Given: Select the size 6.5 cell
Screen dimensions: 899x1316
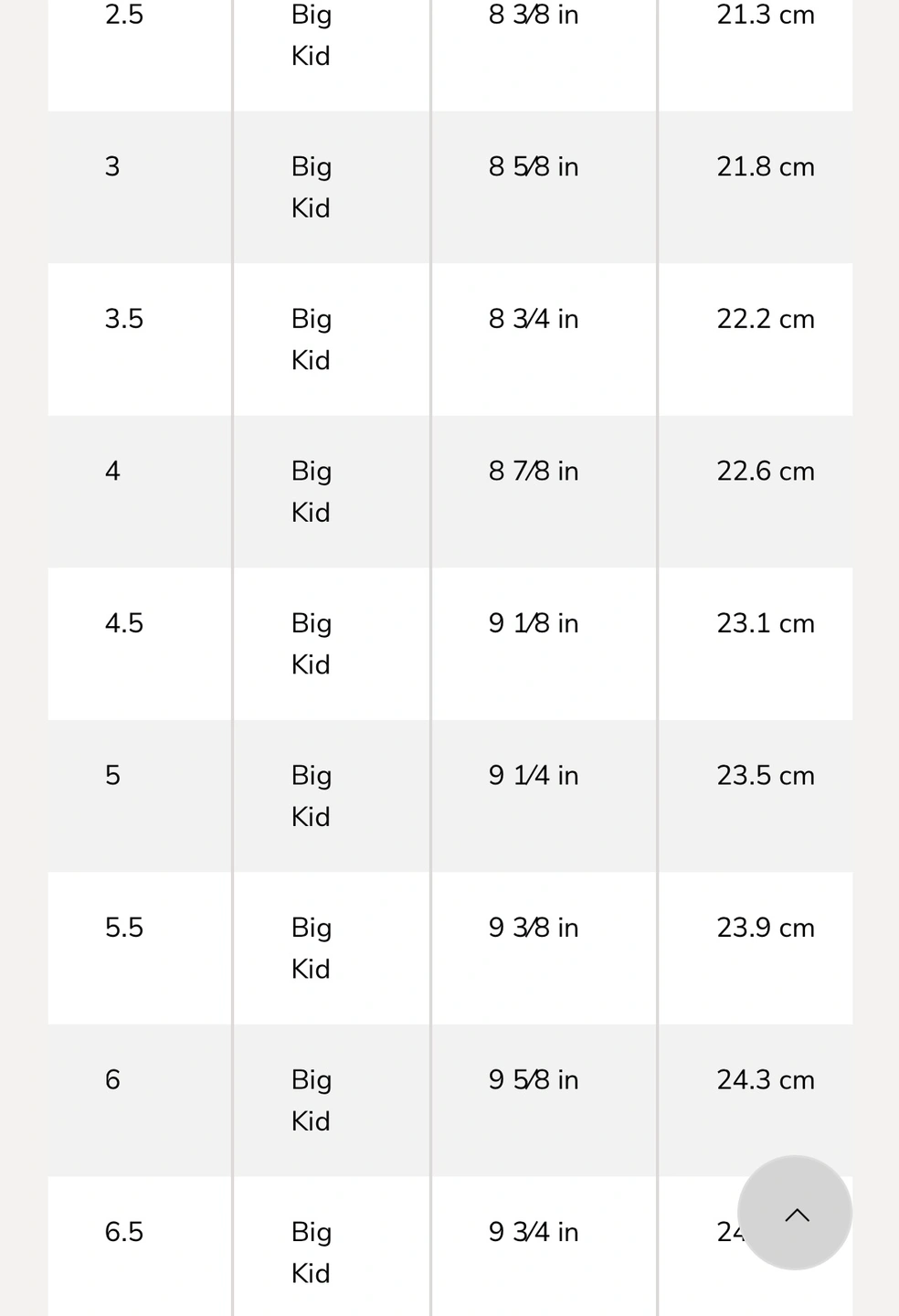Looking at the screenshot, I should 124,1231.
